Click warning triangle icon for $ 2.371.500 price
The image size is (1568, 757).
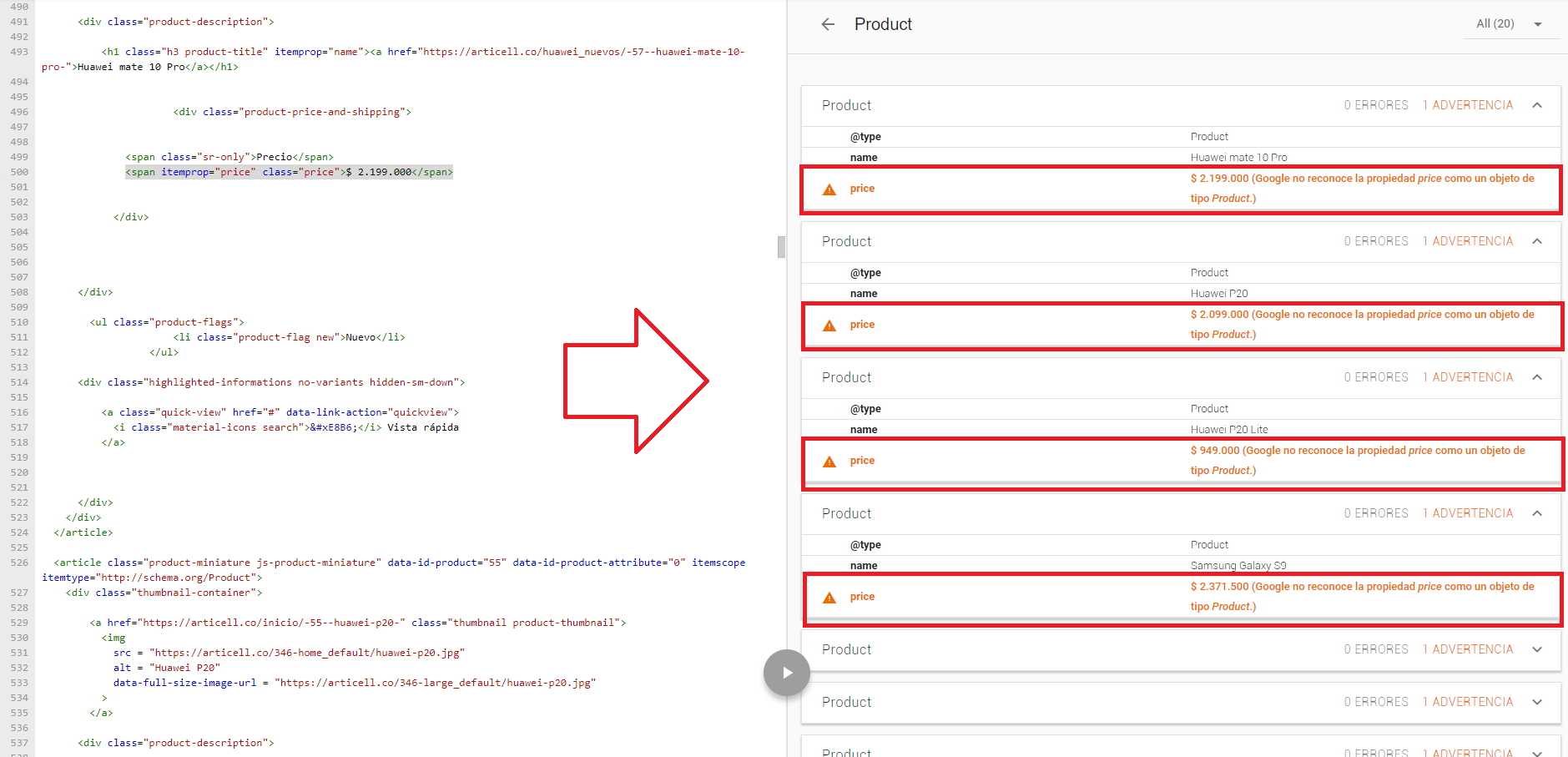(829, 598)
